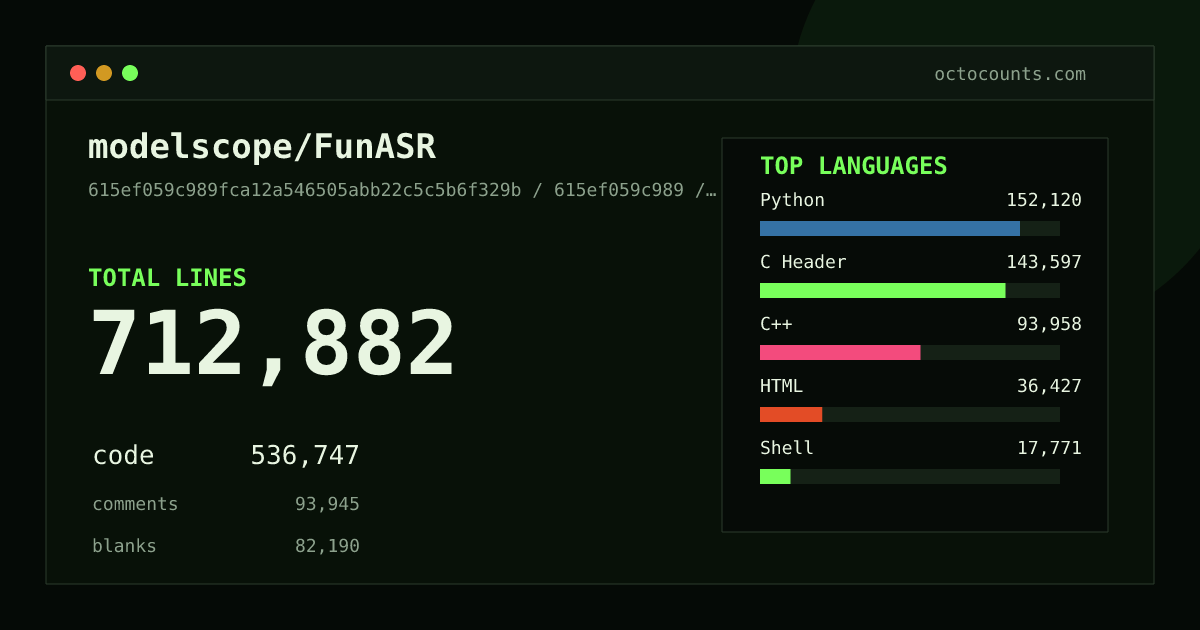1200x630 pixels.
Task: Select the blanks value 82,190
Action: point(327,546)
